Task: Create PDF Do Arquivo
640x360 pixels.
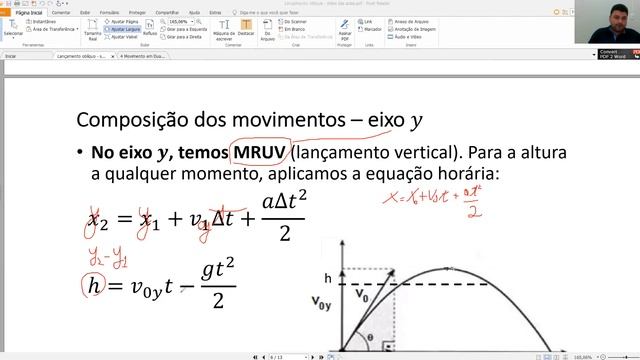Action: click(x=268, y=30)
